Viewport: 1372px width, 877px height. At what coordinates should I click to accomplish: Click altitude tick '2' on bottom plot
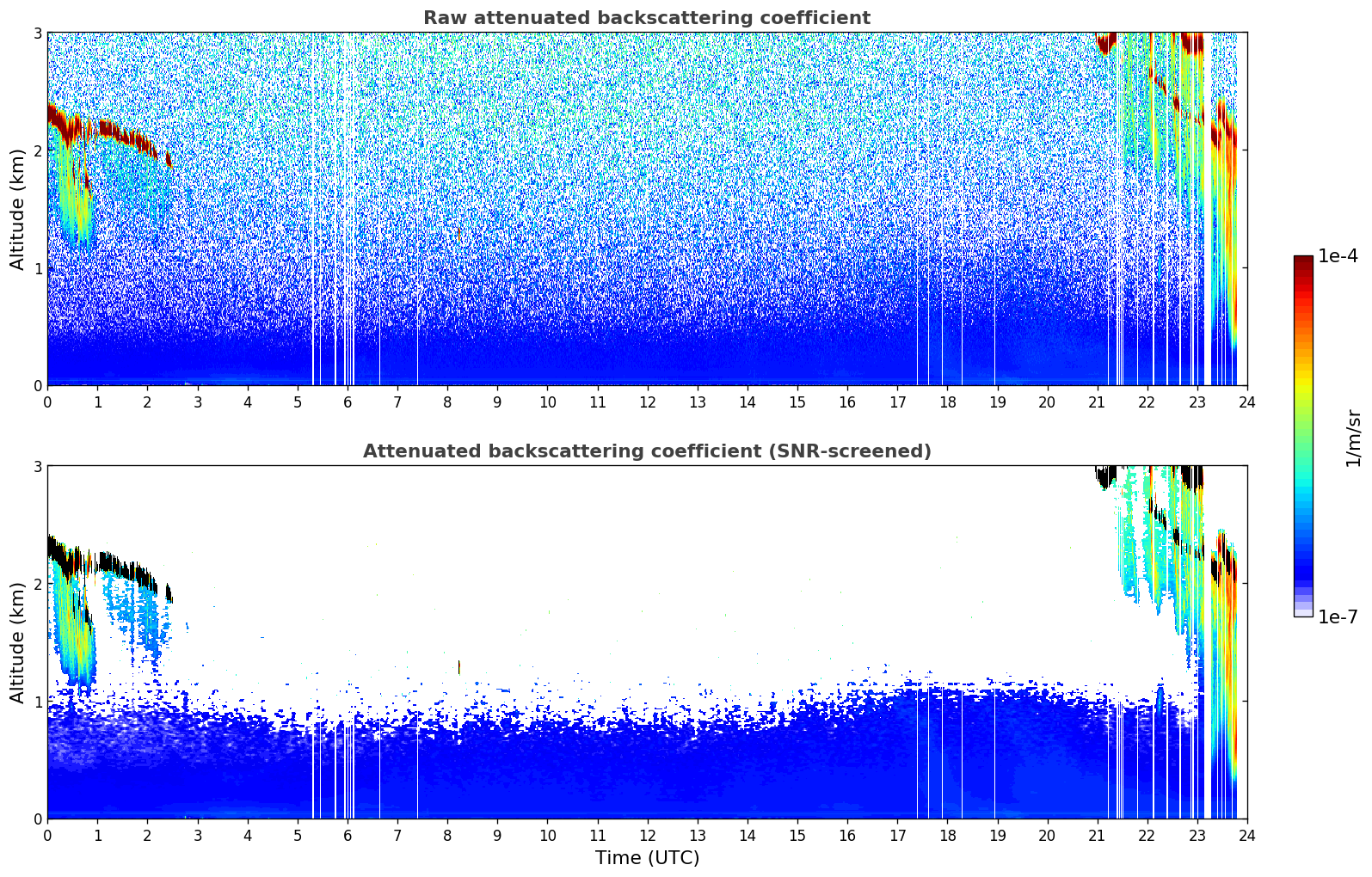[37, 584]
